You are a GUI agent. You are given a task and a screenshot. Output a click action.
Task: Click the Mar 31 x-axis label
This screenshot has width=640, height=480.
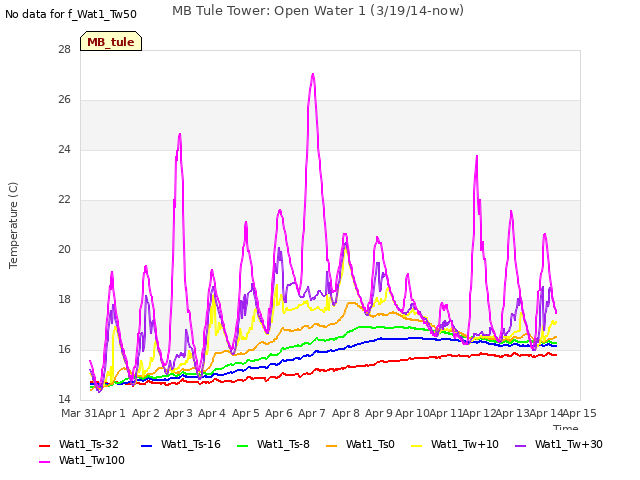coord(79,413)
